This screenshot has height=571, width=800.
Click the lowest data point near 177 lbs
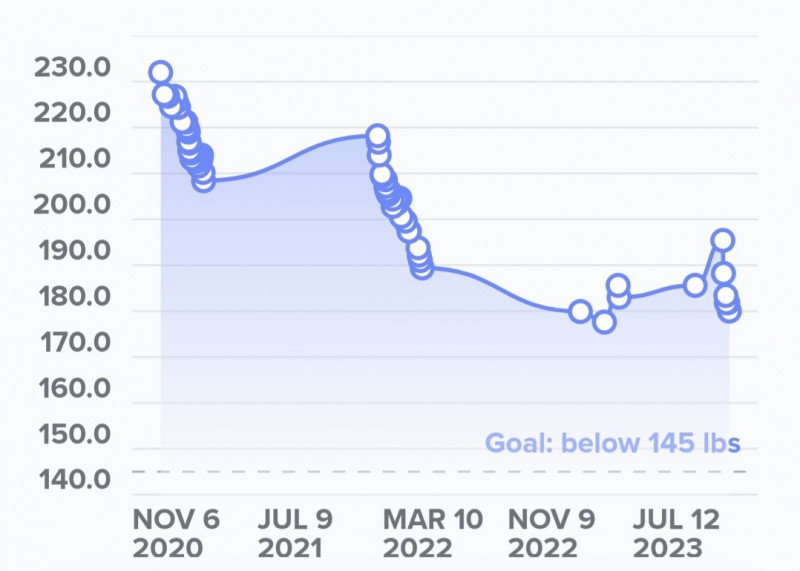(604, 322)
